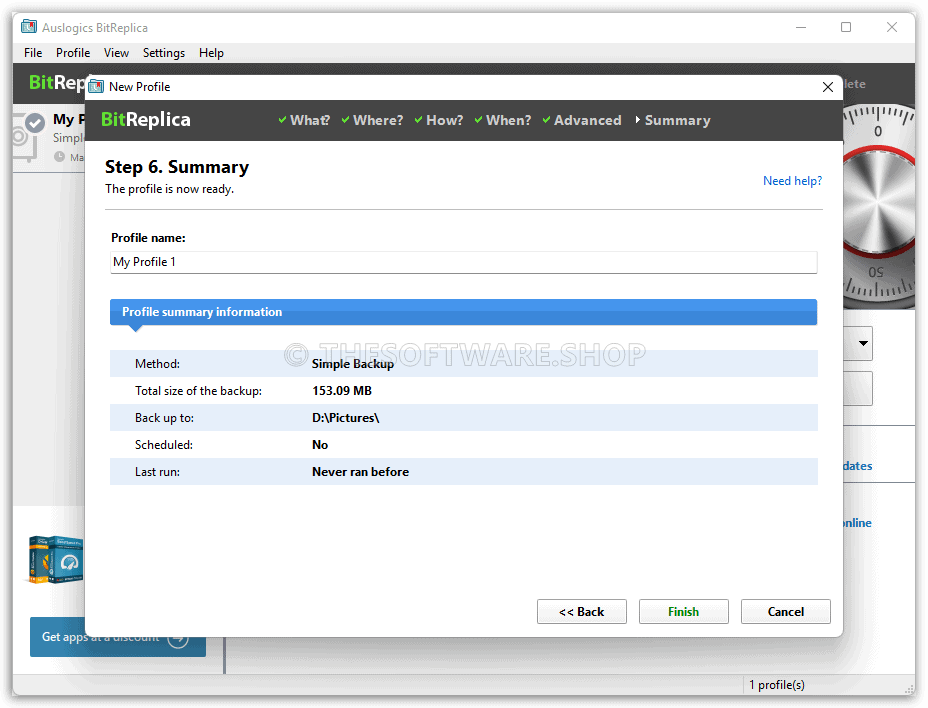The width and height of the screenshot is (928, 708).
Task: Go to the Advanced wizard step
Action: click(582, 120)
